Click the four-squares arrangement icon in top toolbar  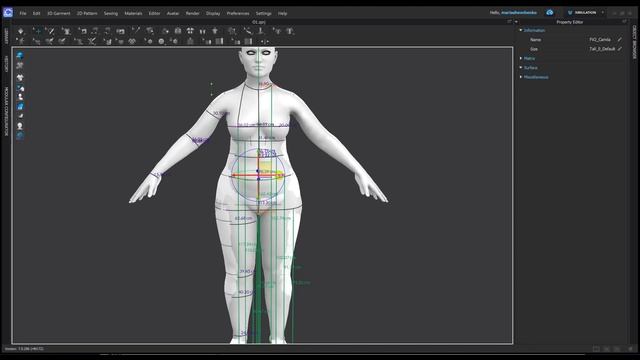coord(190,31)
